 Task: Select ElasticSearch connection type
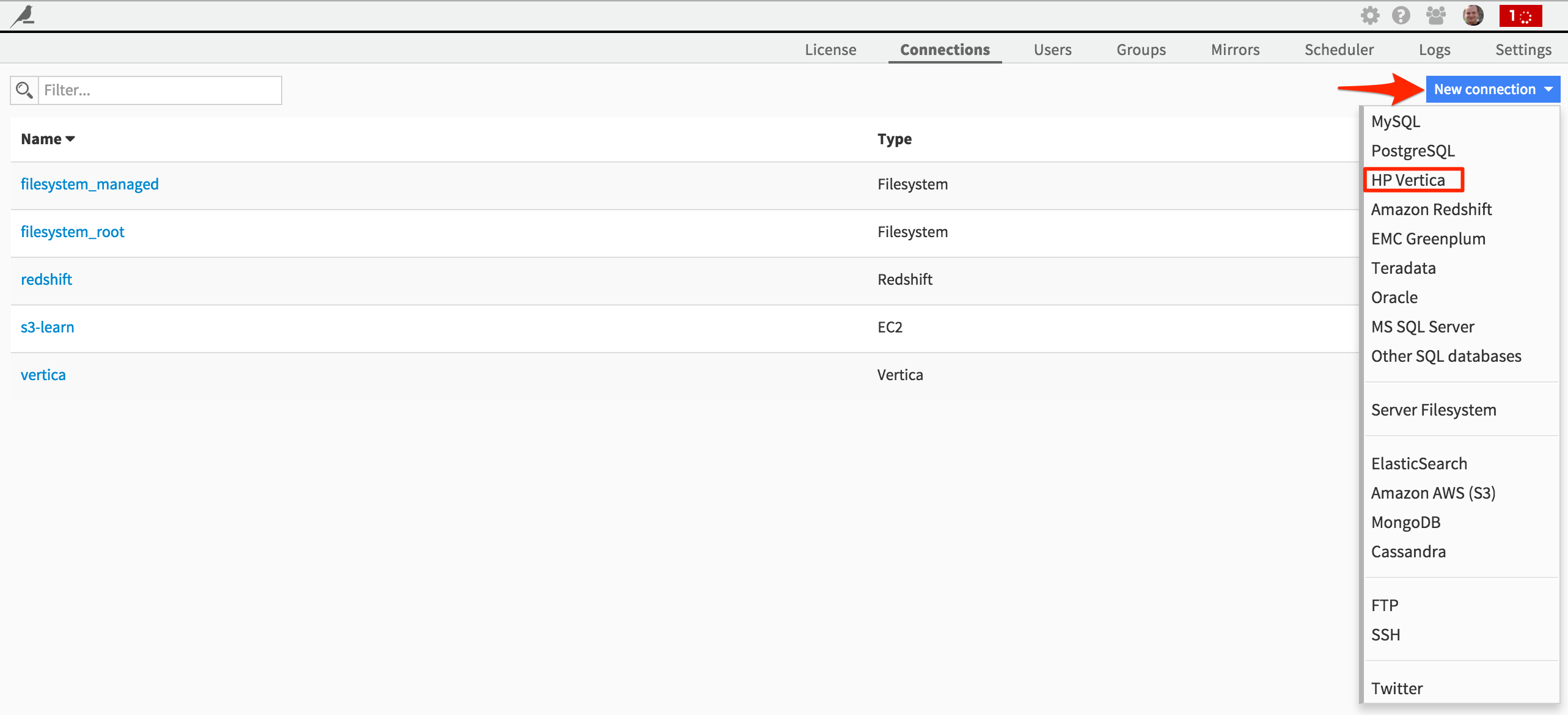coord(1419,464)
